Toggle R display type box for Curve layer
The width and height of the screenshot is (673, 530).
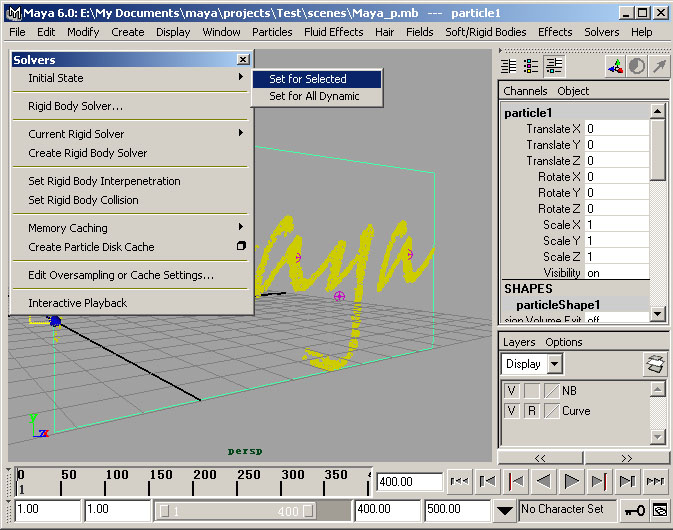pyautogui.click(x=532, y=411)
